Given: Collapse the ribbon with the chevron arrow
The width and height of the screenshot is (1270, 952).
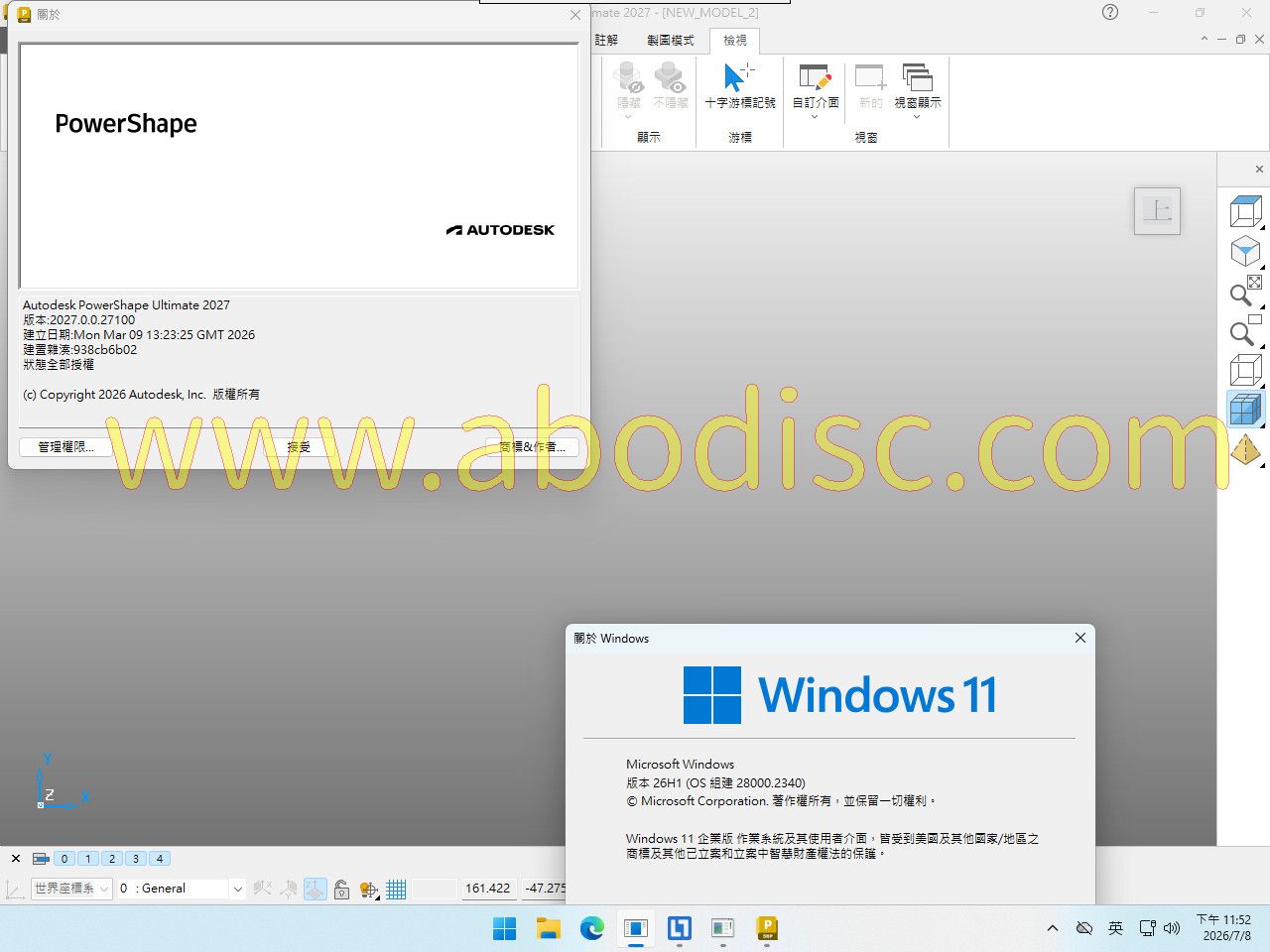Looking at the screenshot, I should pyautogui.click(x=1205, y=40).
